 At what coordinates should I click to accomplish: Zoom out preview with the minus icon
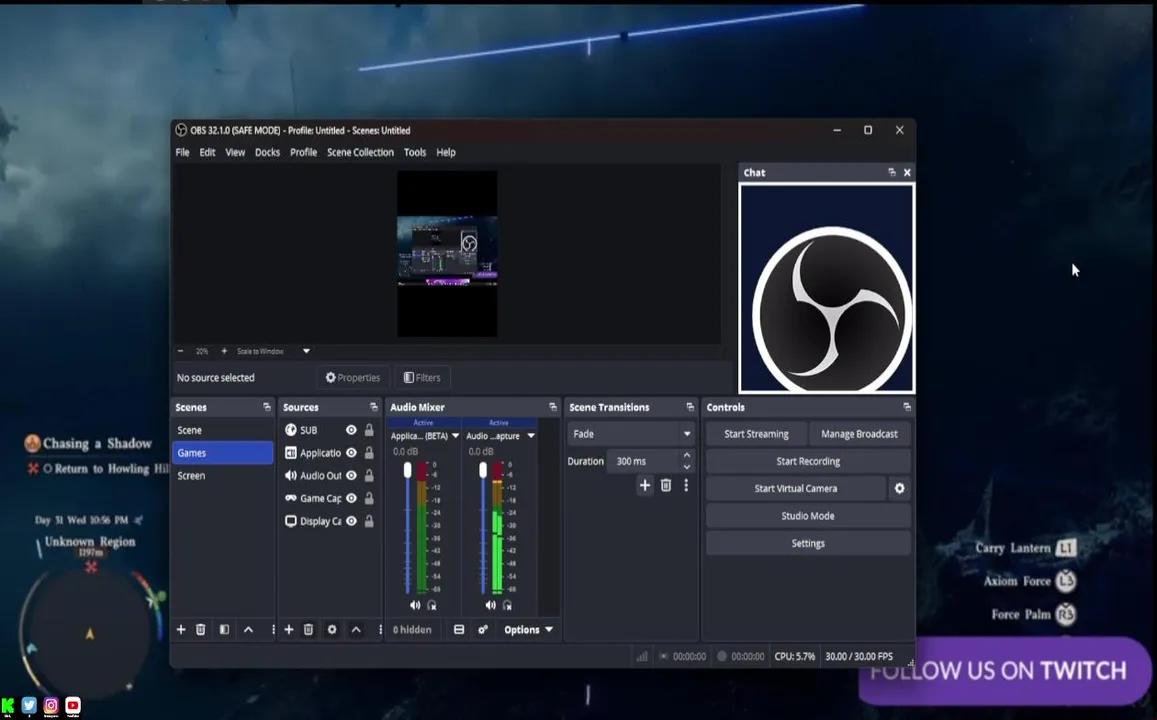(181, 351)
